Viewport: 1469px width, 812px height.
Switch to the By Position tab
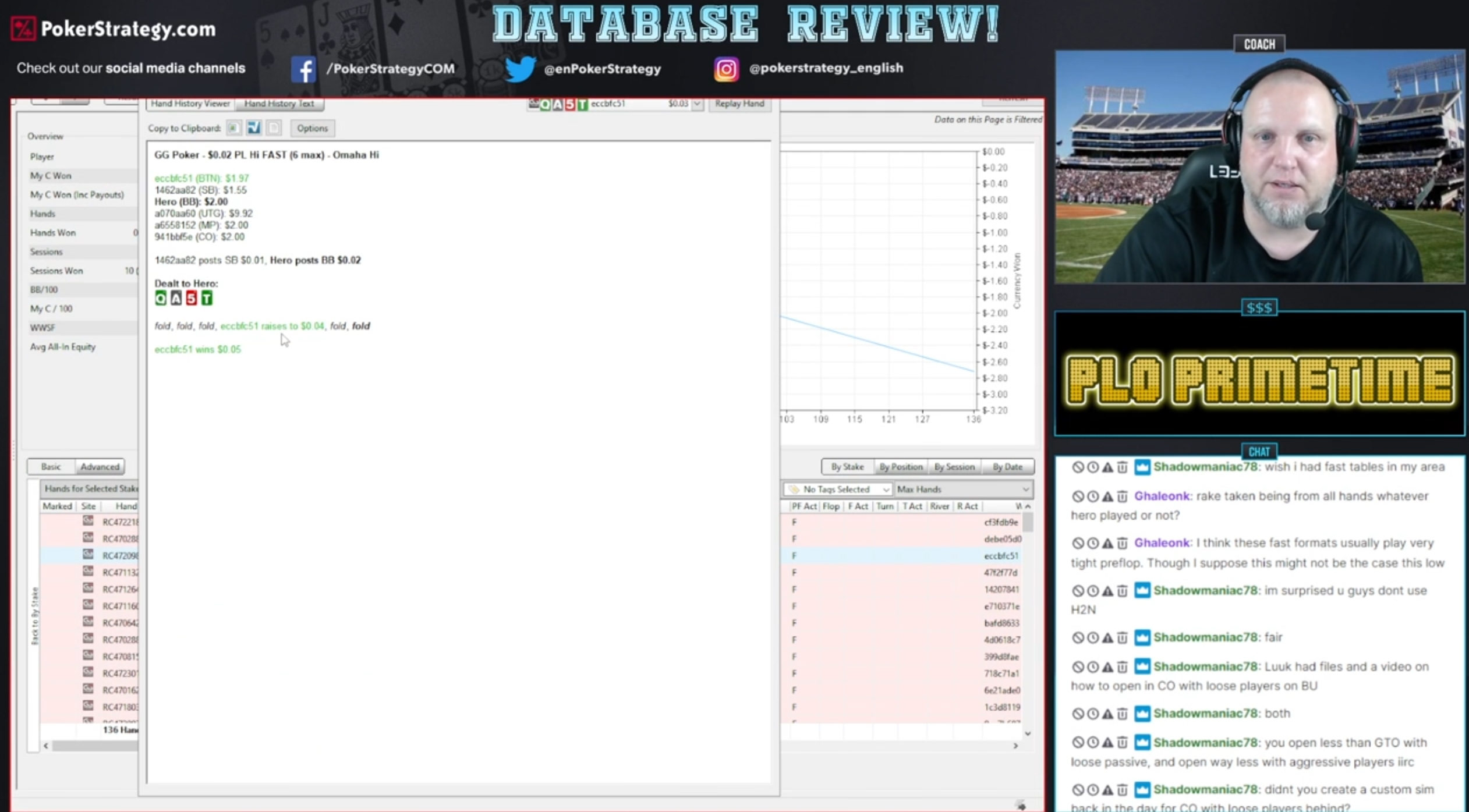901,467
